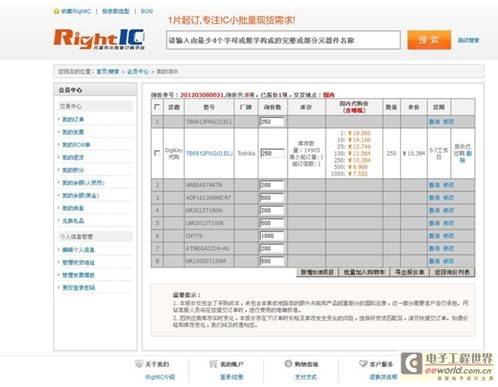Open 管理收货地址 in the sidebar

coord(78,262)
